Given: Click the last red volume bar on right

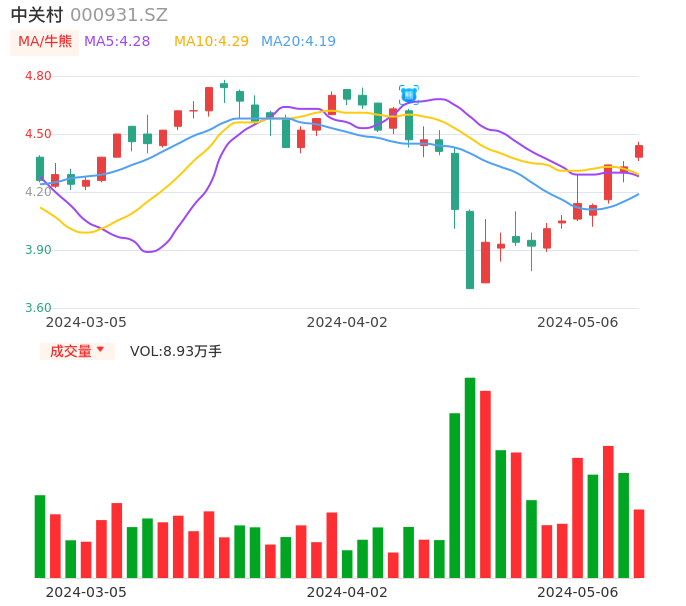Looking at the screenshot, I should (639, 543).
